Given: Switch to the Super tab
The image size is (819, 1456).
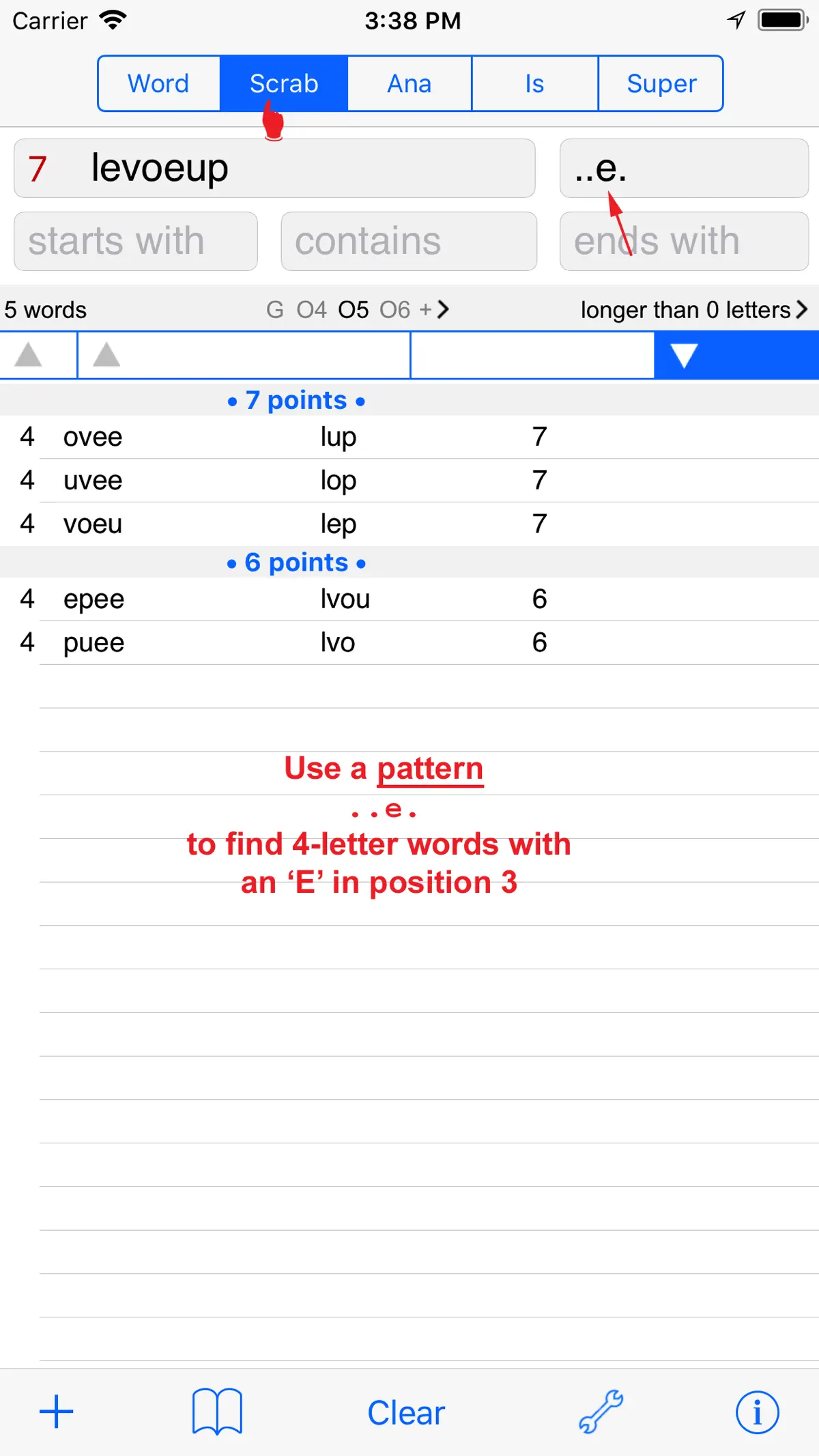Looking at the screenshot, I should coord(661,83).
